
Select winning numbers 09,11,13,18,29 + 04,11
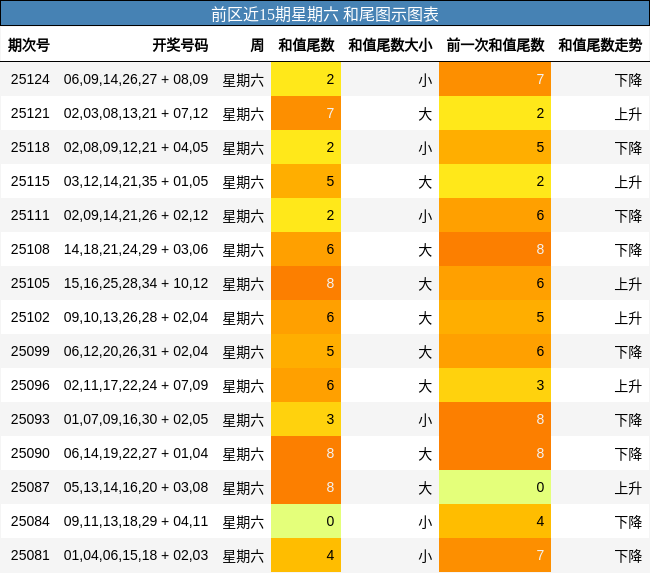pyautogui.click(x=136, y=521)
